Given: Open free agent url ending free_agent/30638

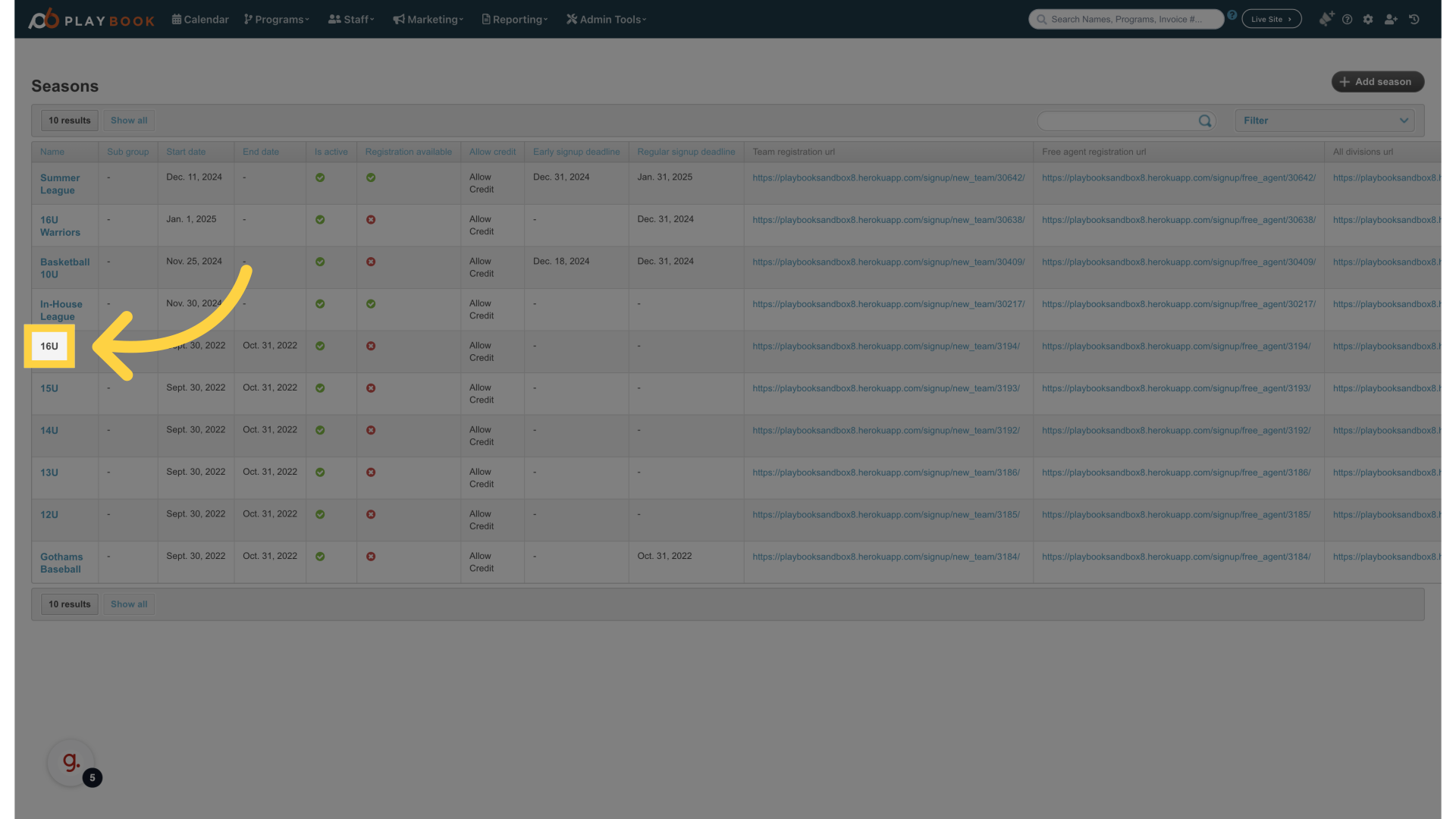Looking at the screenshot, I should 1179,220.
